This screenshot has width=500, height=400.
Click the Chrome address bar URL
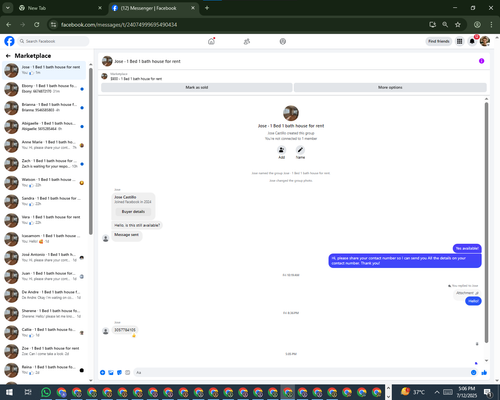(x=119, y=25)
